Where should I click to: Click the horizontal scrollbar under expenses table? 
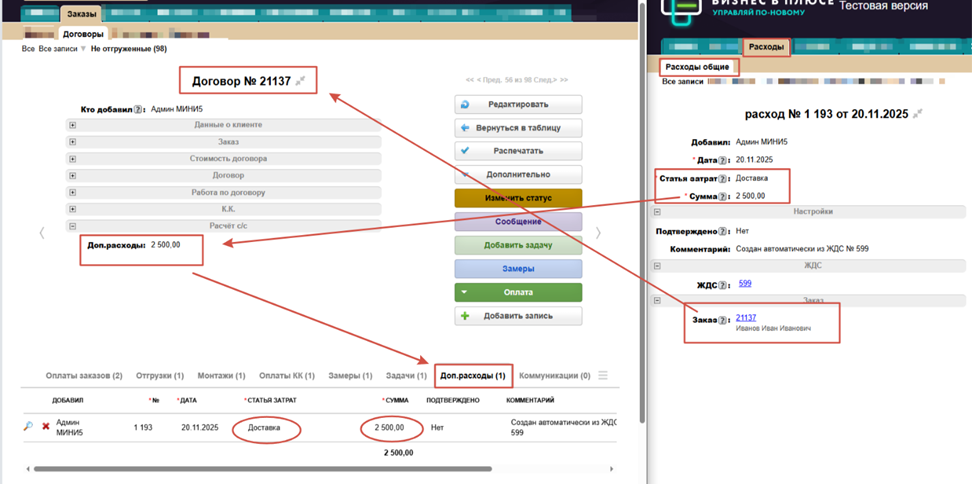(260, 468)
